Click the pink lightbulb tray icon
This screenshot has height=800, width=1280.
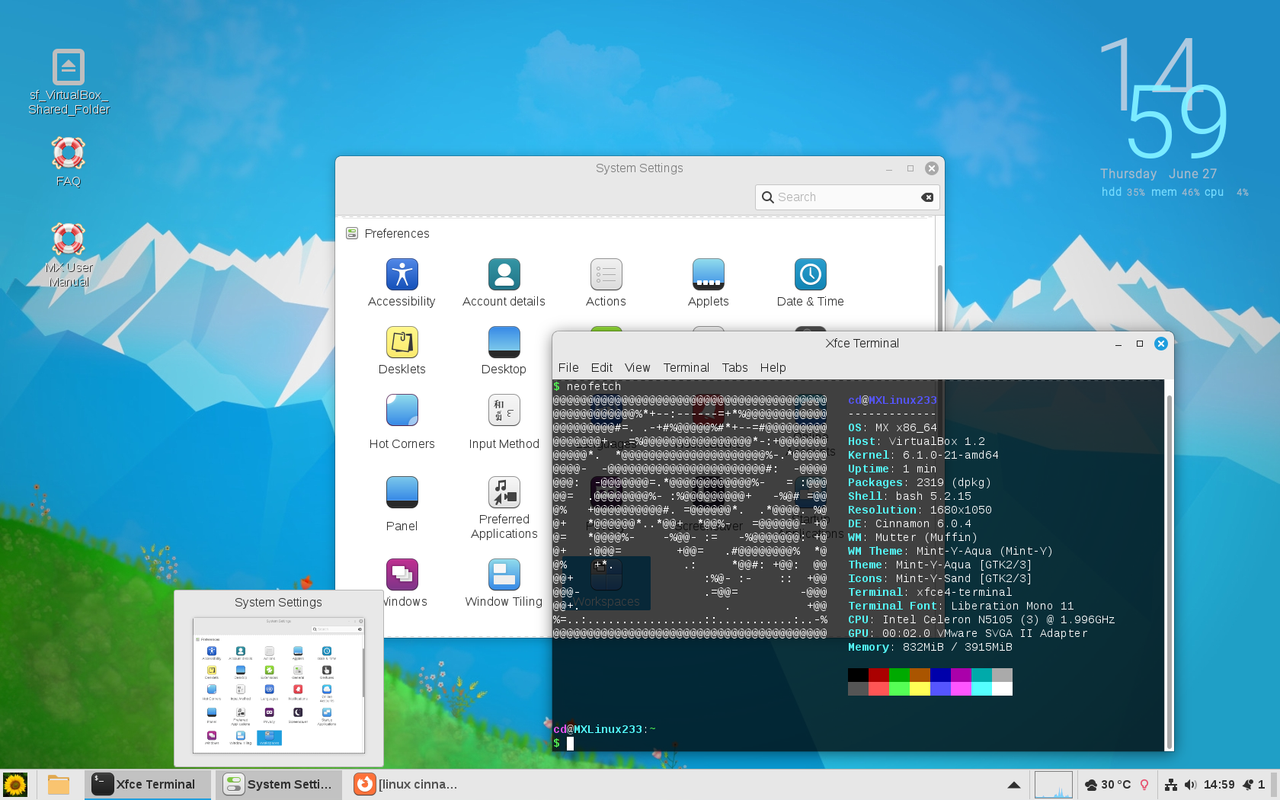point(1144,784)
